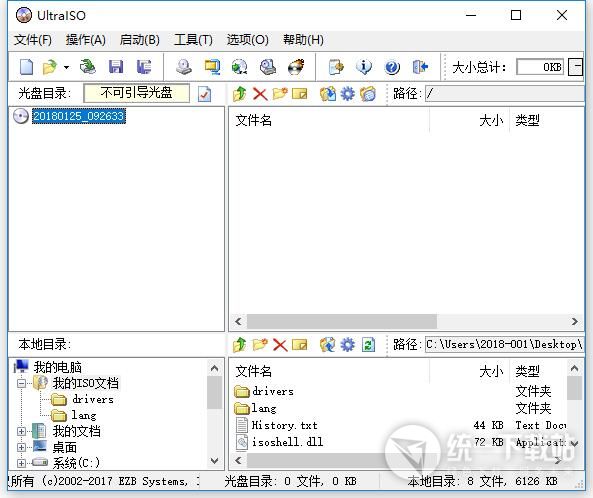Click the image pane hide tree folder icon

pos(368,94)
